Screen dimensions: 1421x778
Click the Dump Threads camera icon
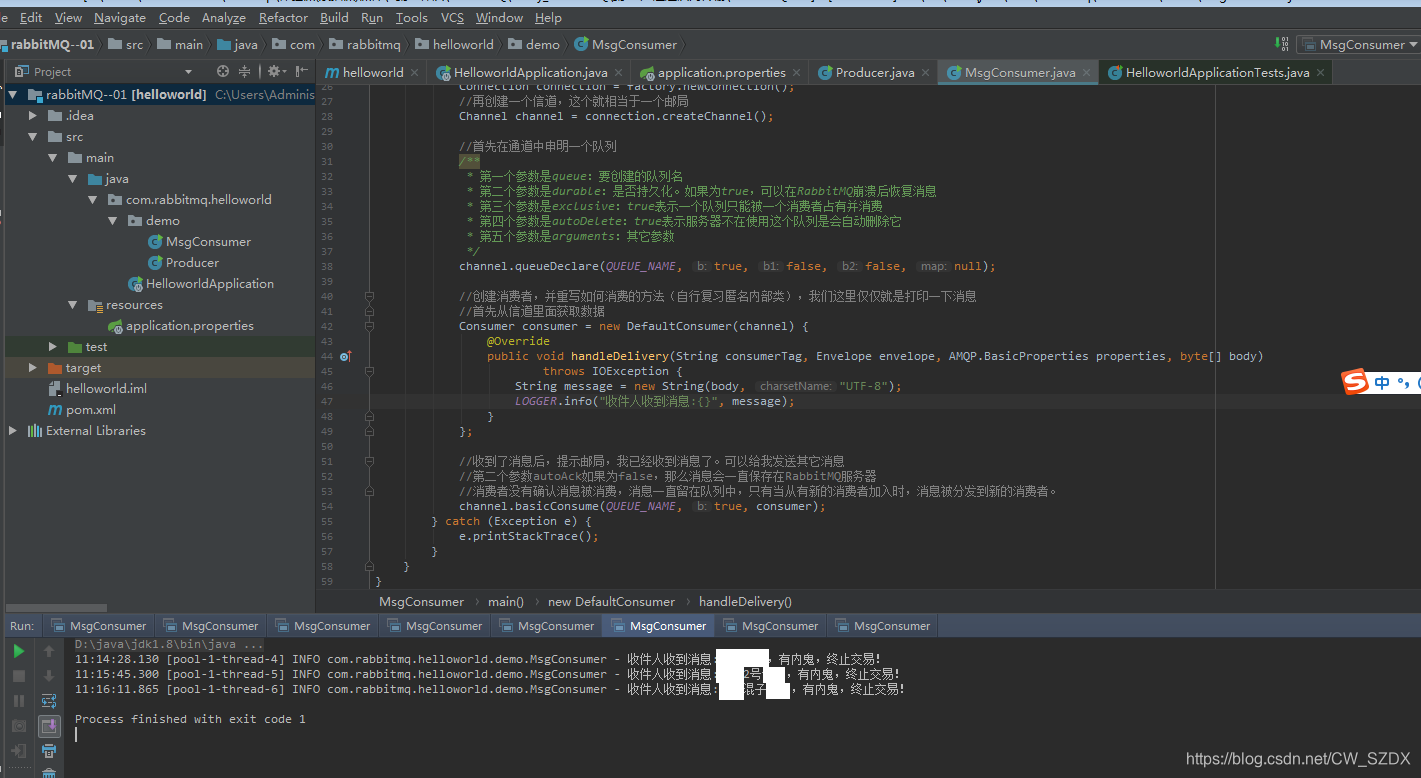click(19, 726)
